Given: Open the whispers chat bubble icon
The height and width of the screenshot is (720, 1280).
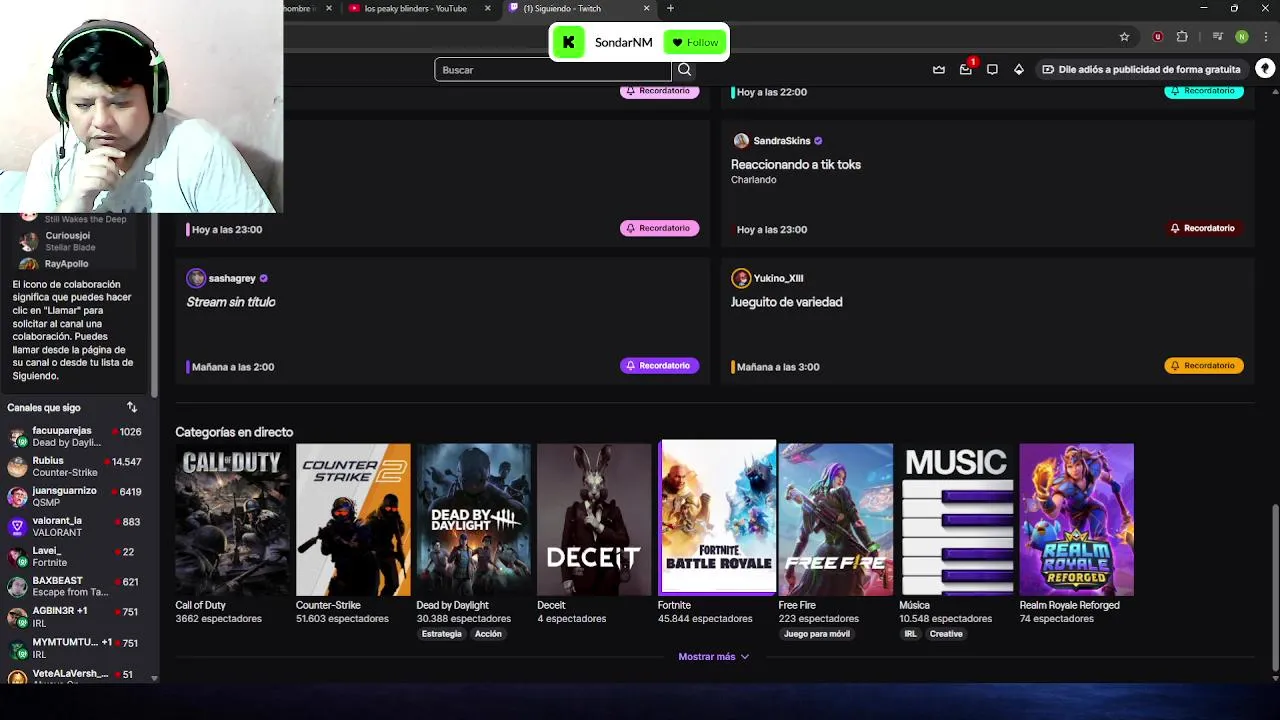Looking at the screenshot, I should (x=992, y=69).
